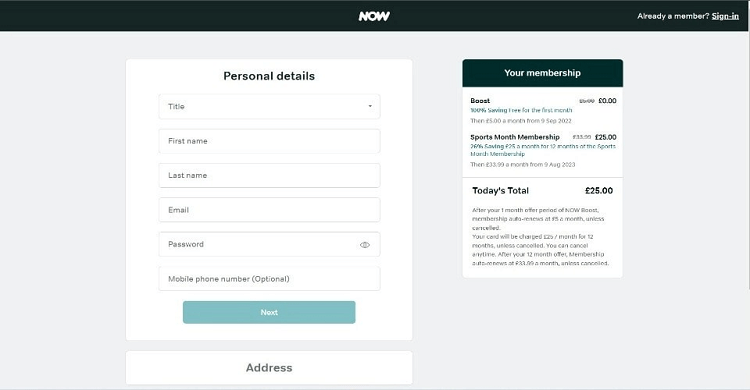Click the Sports Month Membership item

[x=543, y=150]
